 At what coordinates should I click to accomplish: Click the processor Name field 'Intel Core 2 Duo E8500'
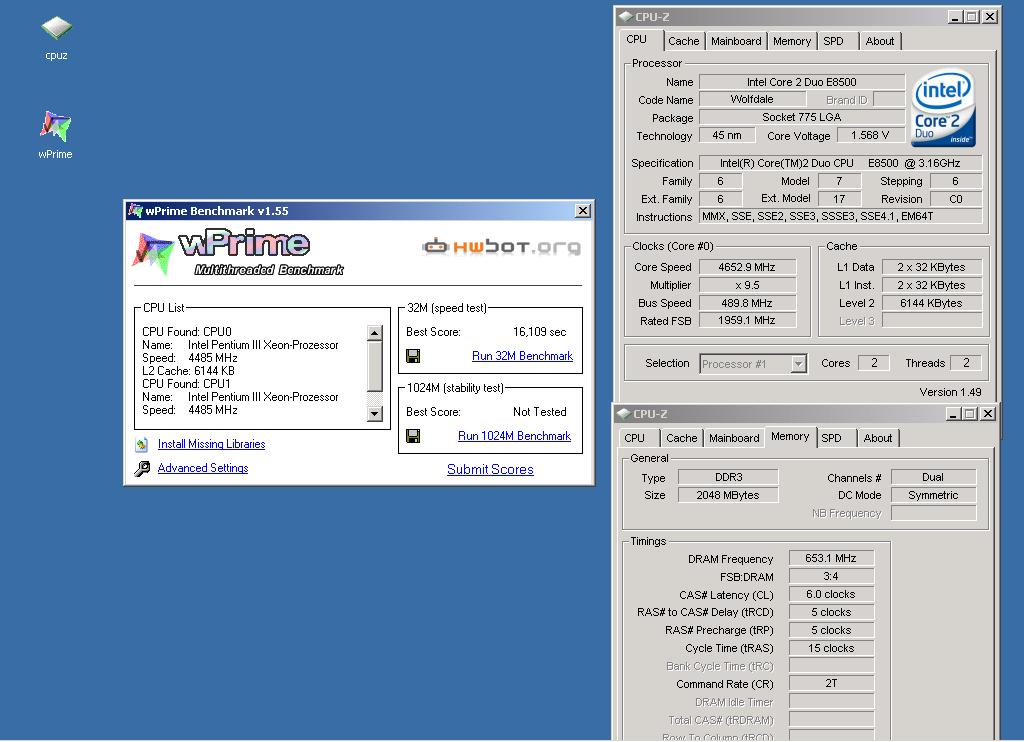click(x=802, y=82)
